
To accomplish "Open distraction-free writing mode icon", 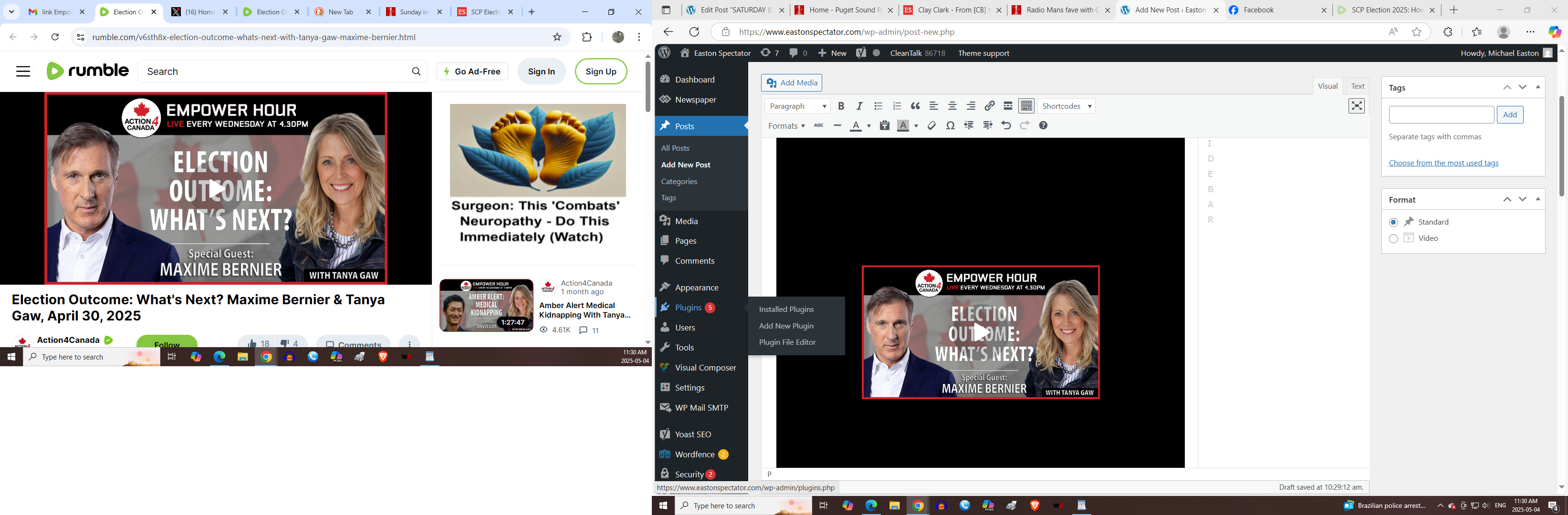I will tap(1356, 106).
